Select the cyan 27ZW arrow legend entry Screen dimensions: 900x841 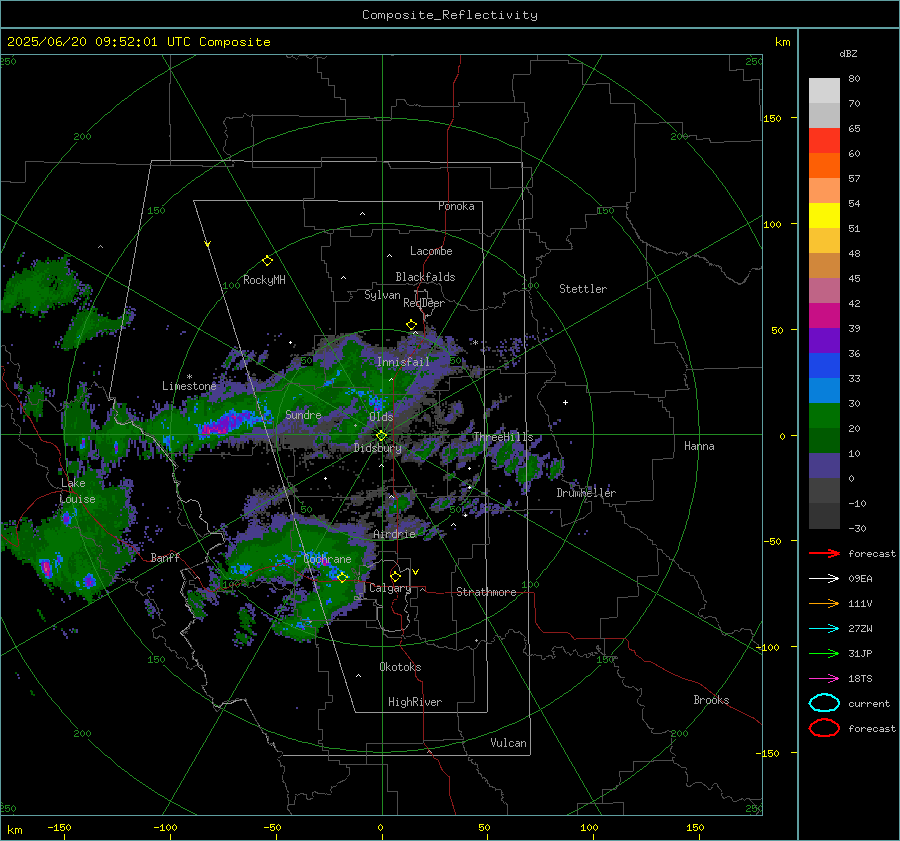coord(824,628)
